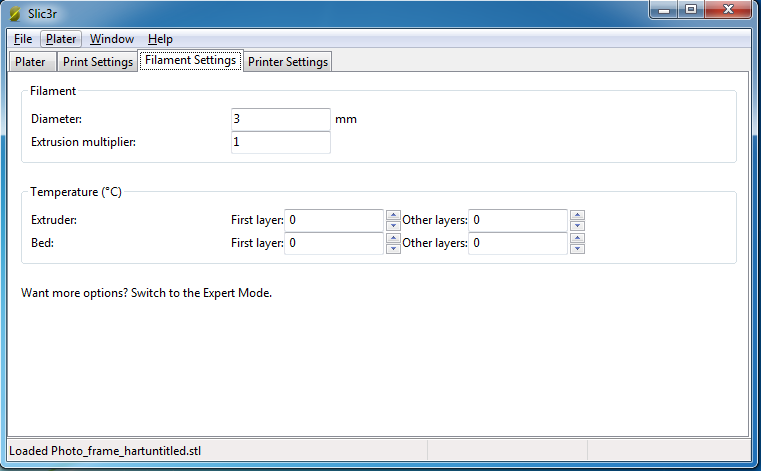
Task: Click the Extruder Other layers temperature field
Action: tap(518, 220)
